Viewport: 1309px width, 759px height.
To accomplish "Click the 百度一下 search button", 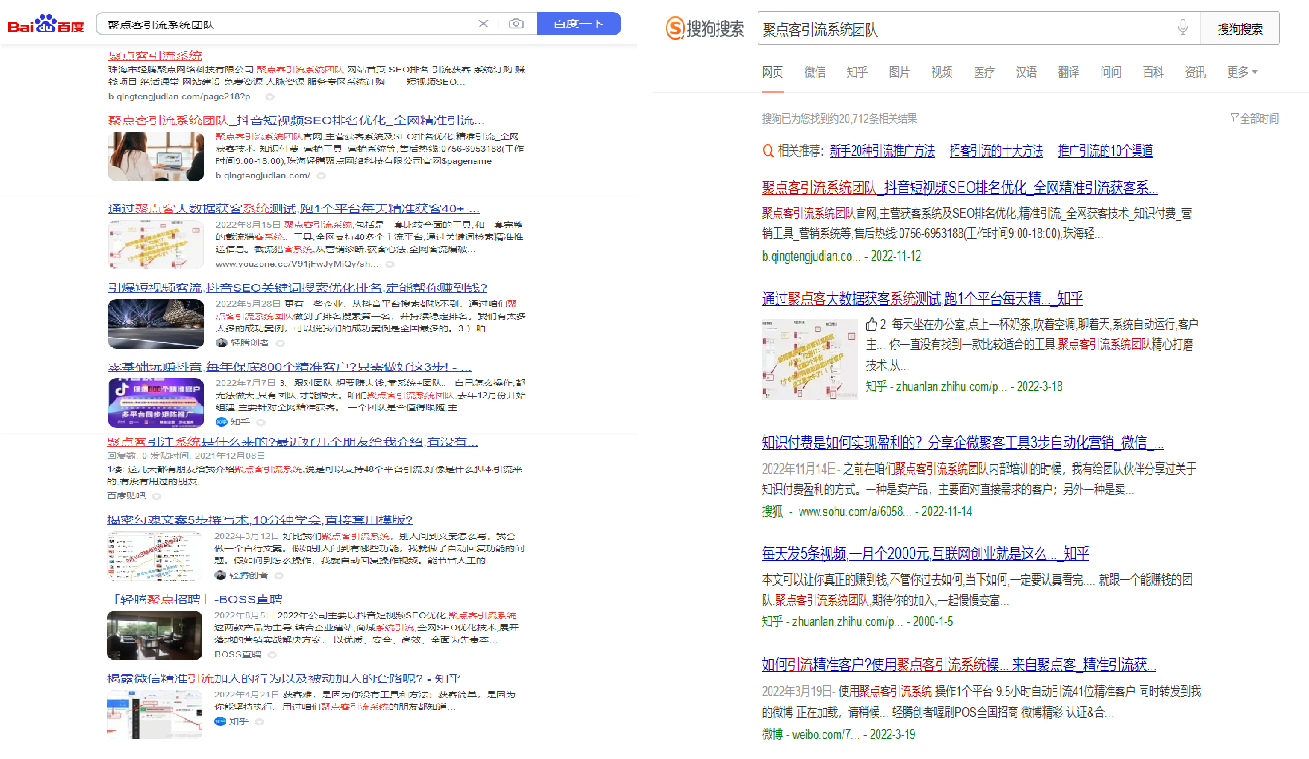I will (579, 23).
